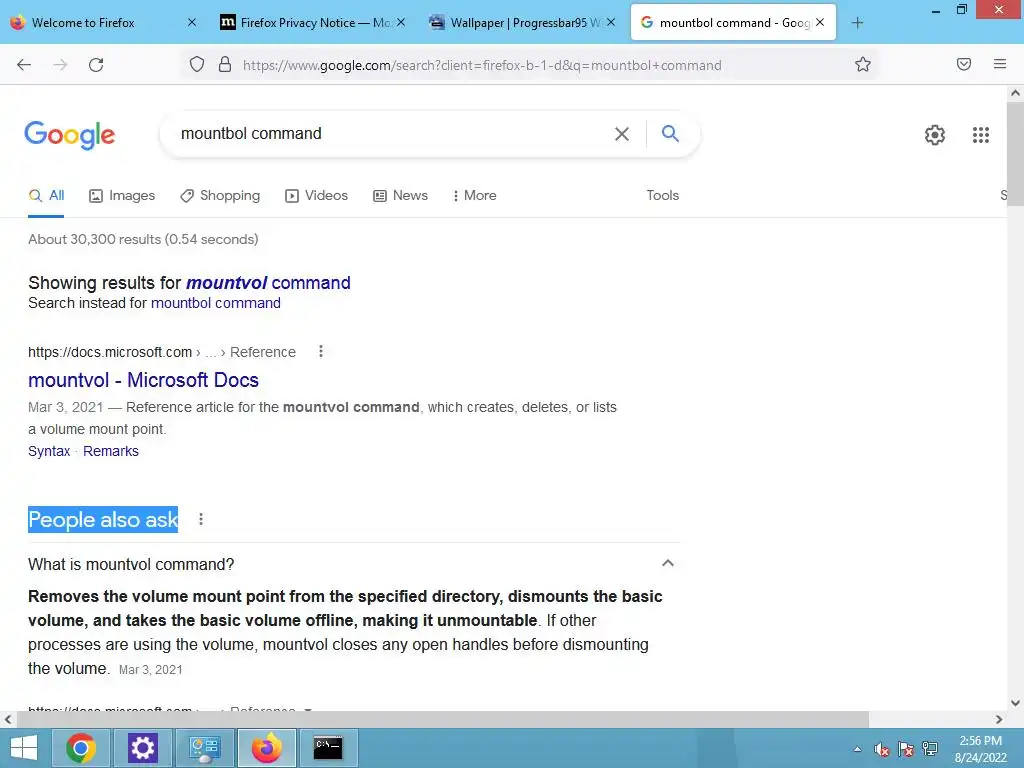The image size is (1024, 768).
Task: Search instead for mountbol command
Action: [x=216, y=303]
